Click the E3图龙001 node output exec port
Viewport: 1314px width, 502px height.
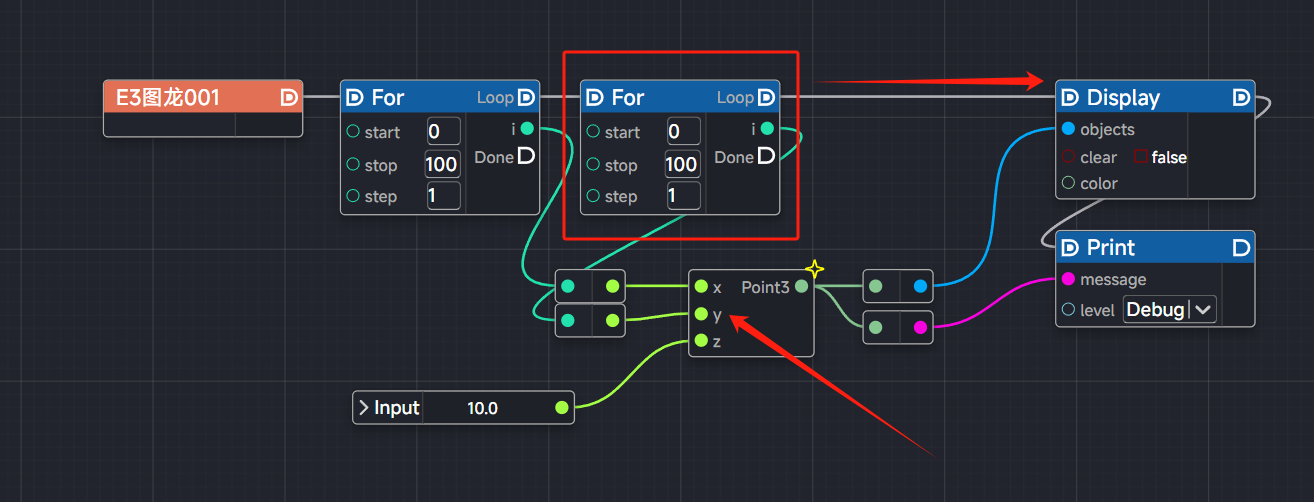pos(289,97)
